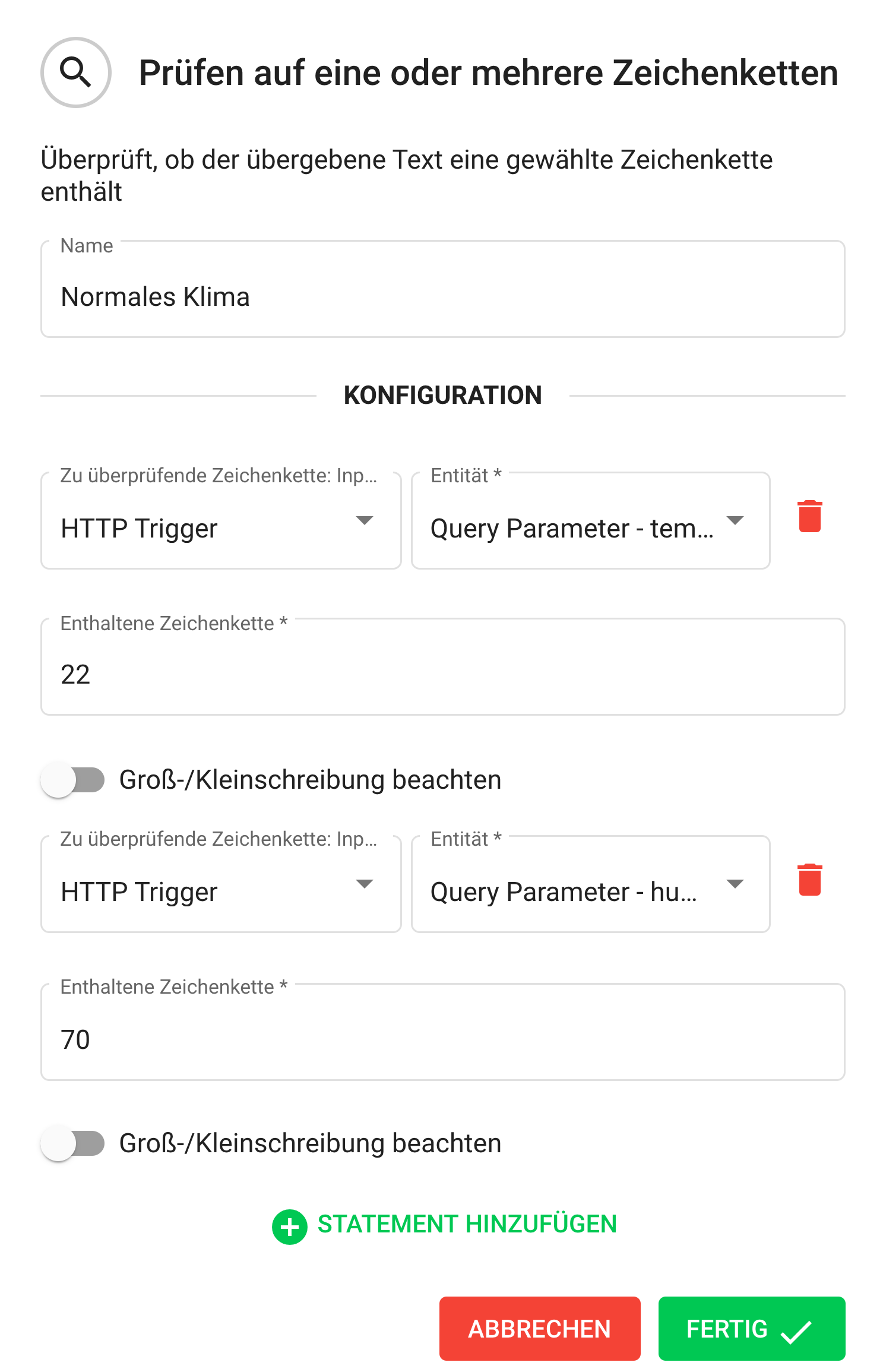Toggle case sensitivity for the first statement
883x1372 pixels.
pos(72,780)
